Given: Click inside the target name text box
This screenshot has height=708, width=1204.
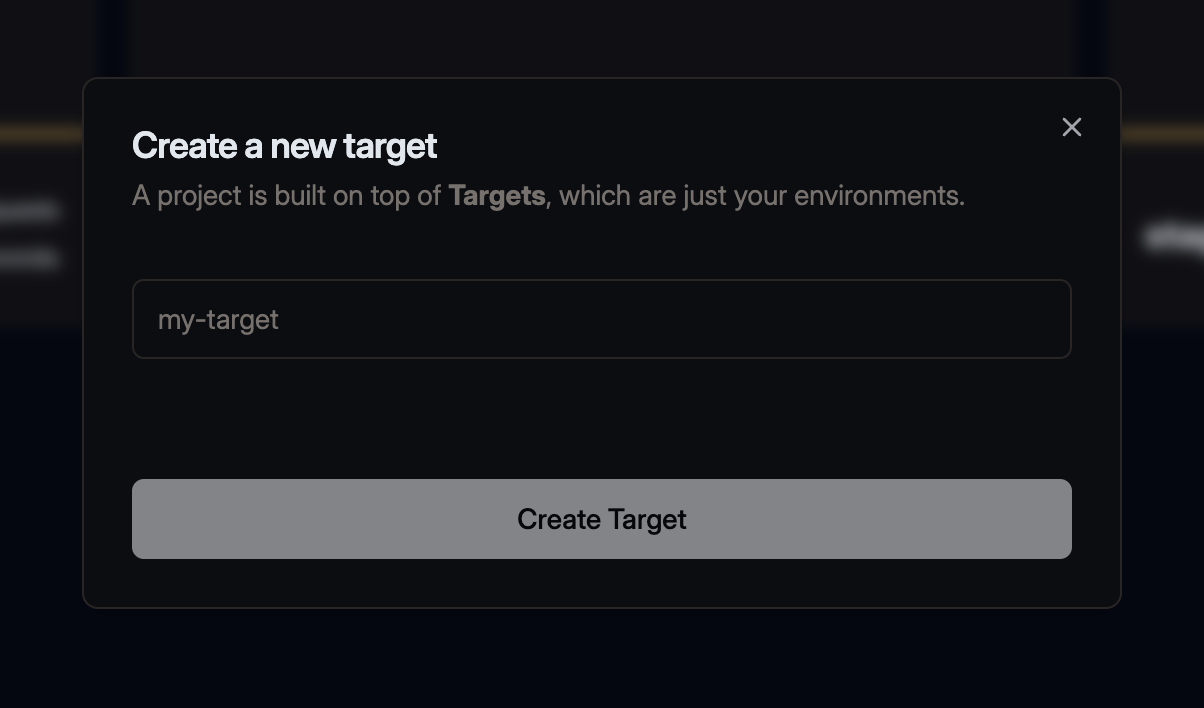Looking at the screenshot, I should point(601,319).
